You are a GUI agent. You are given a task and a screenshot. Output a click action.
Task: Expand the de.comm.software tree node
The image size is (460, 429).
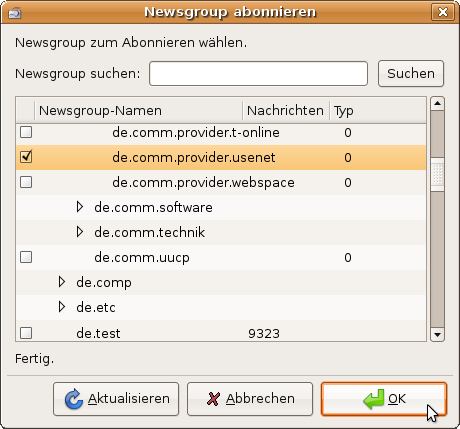80,207
